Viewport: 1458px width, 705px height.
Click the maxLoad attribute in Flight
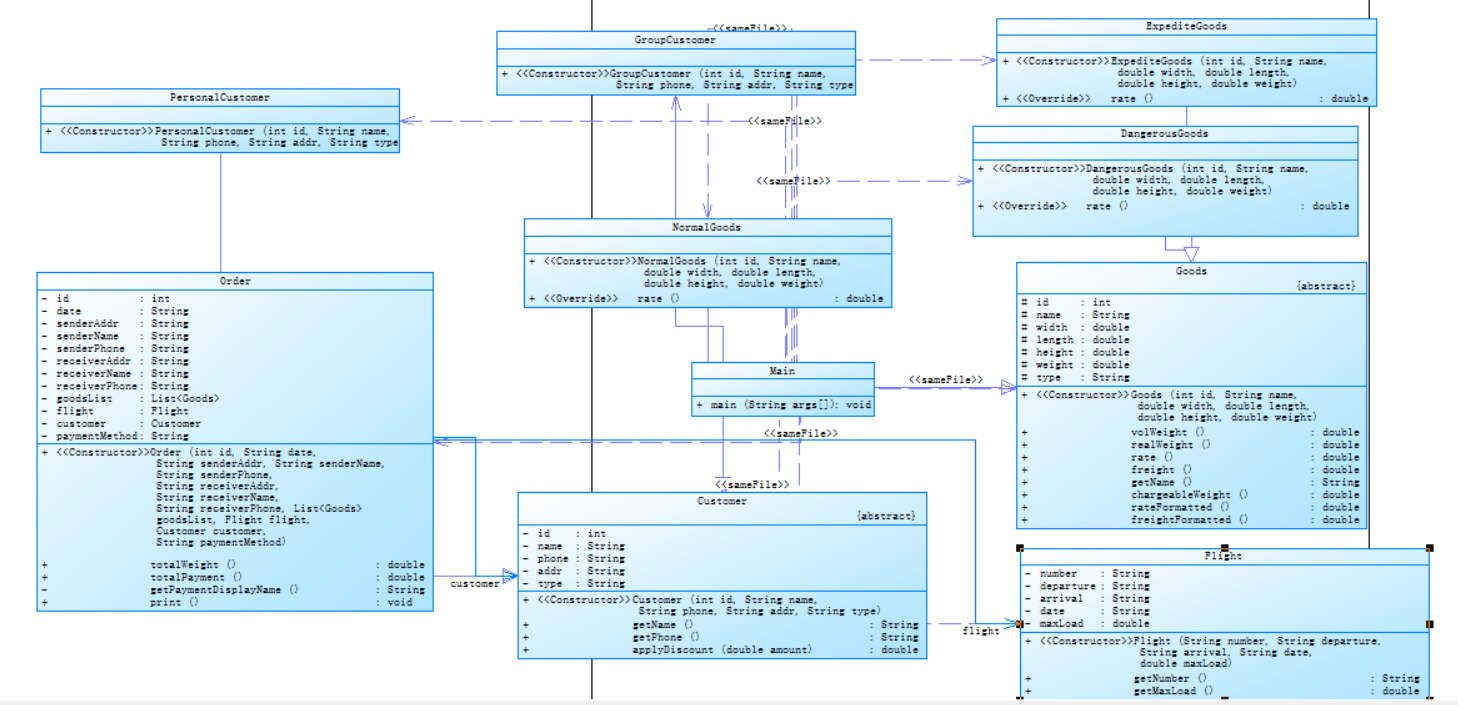pyautogui.click(x=1088, y=623)
